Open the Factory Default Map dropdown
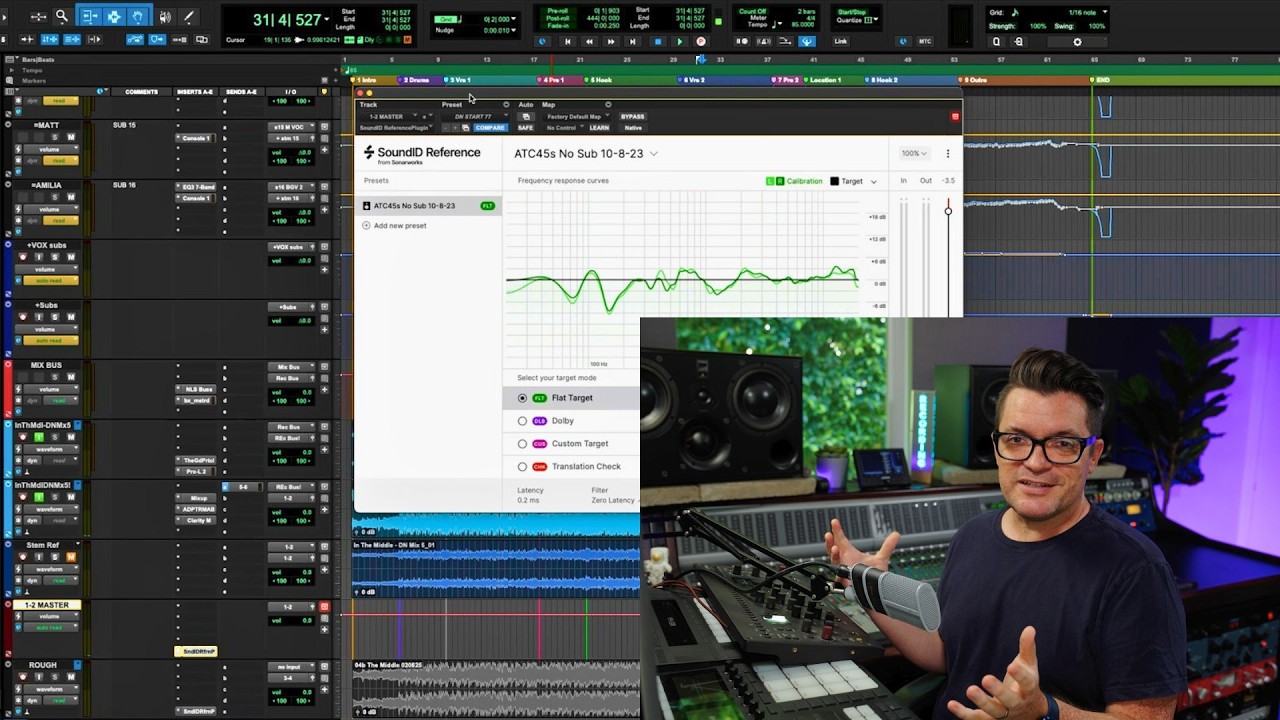 577,116
